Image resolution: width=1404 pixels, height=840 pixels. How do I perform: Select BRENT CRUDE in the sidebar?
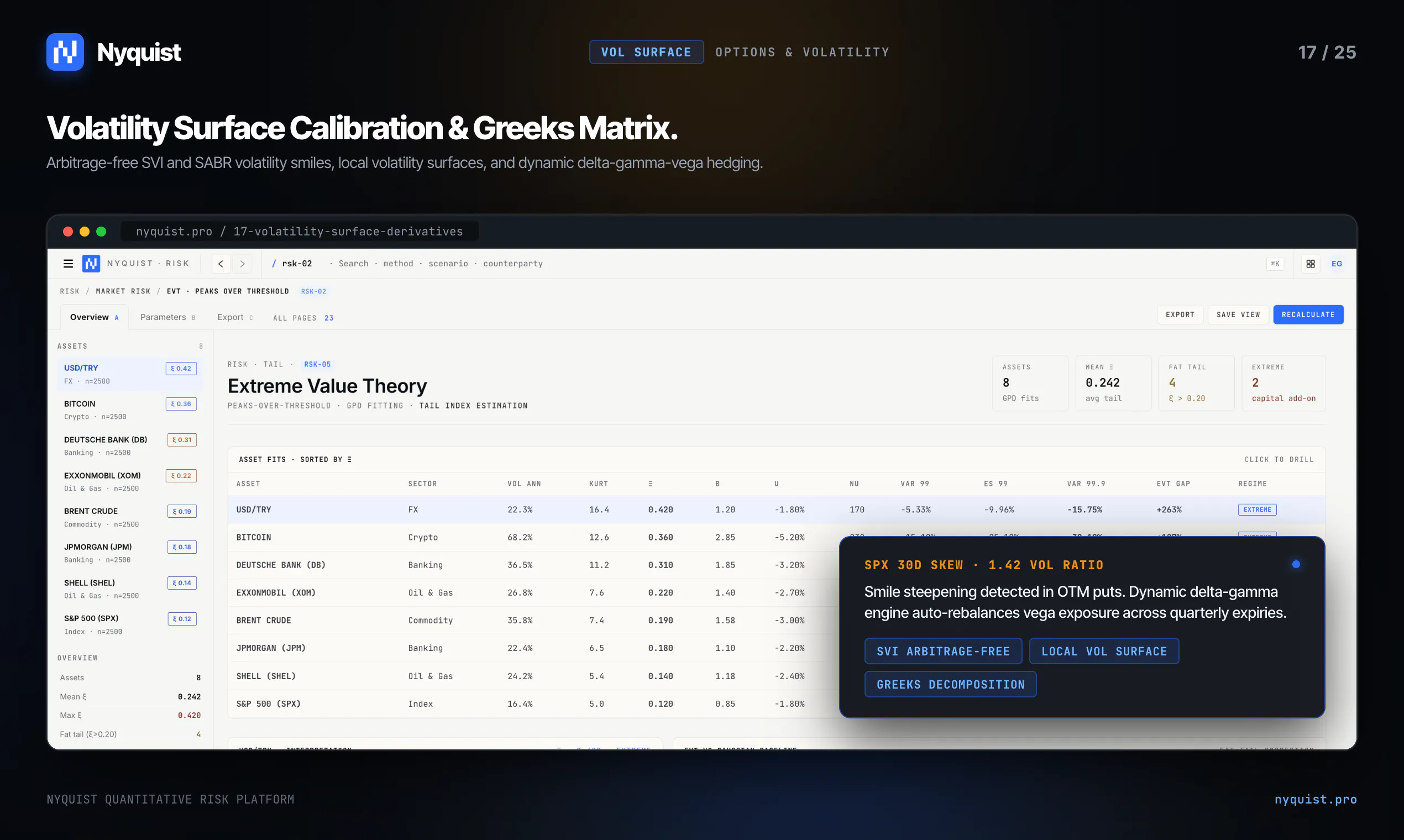(130, 517)
